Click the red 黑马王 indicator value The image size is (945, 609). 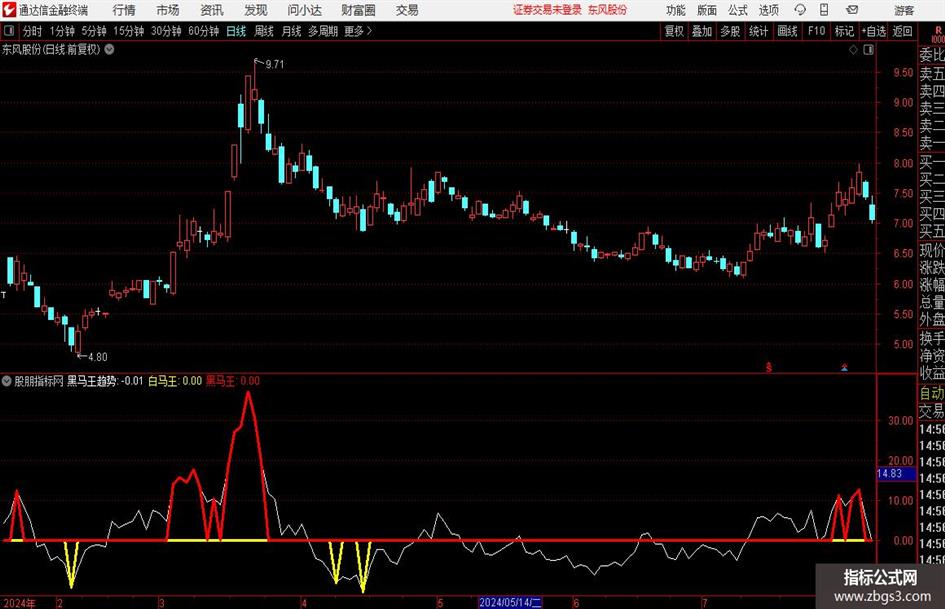tap(233, 381)
